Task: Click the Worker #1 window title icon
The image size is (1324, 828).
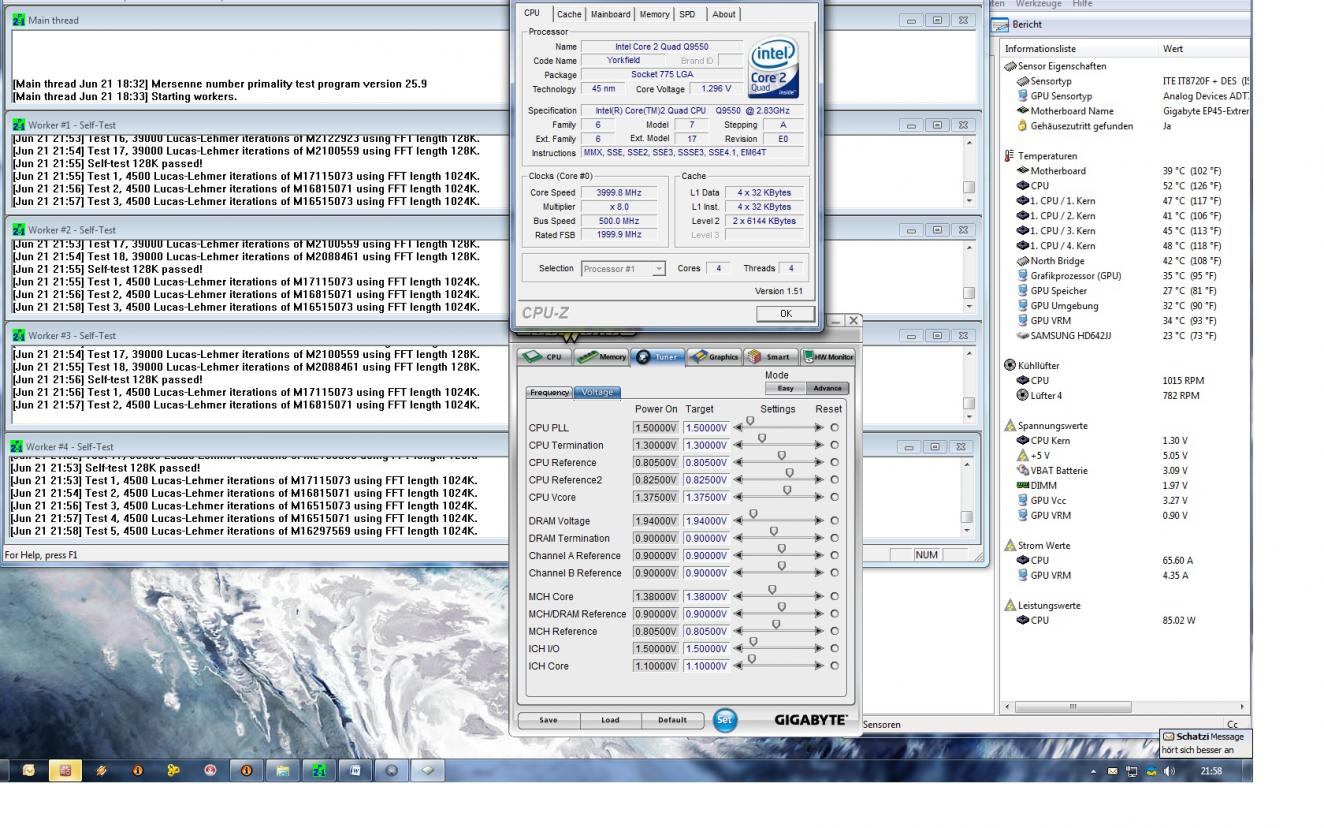Action: point(18,124)
